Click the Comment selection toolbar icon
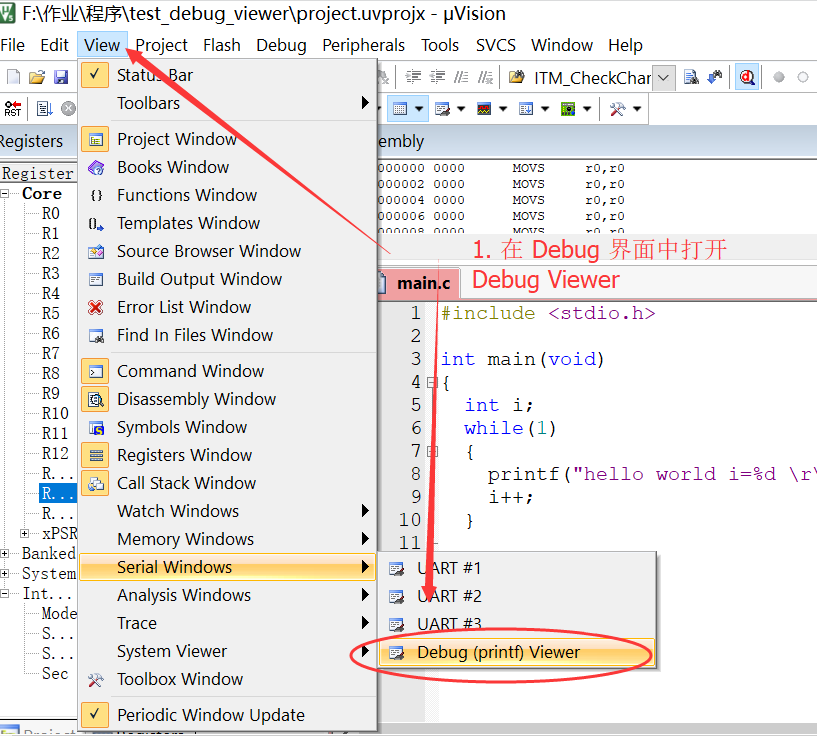 coord(461,78)
